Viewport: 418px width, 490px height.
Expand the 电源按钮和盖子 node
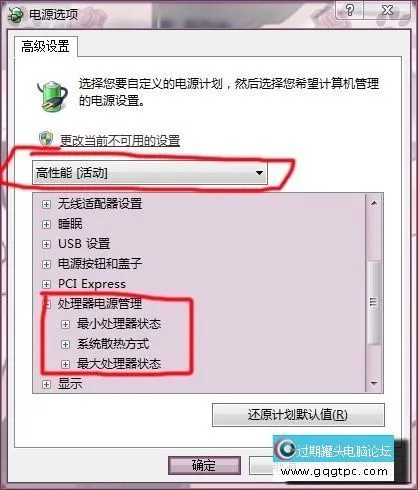tap(46, 264)
